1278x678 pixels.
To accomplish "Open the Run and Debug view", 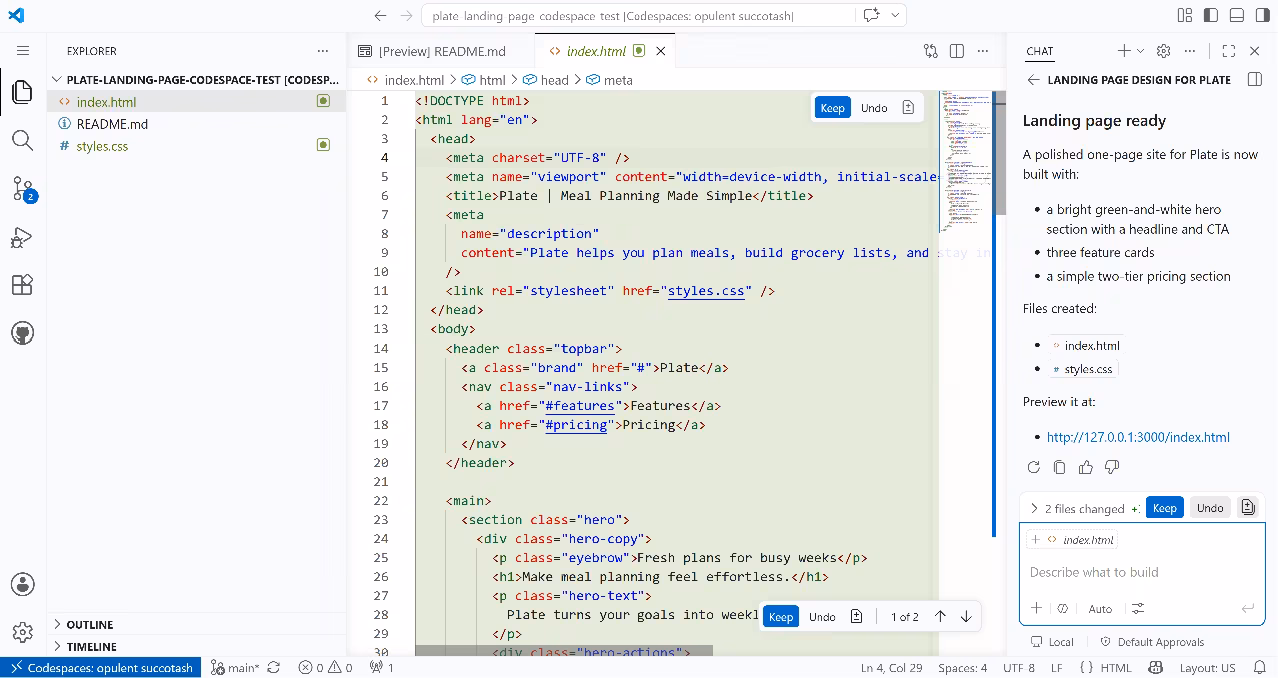I will (x=22, y=237).
